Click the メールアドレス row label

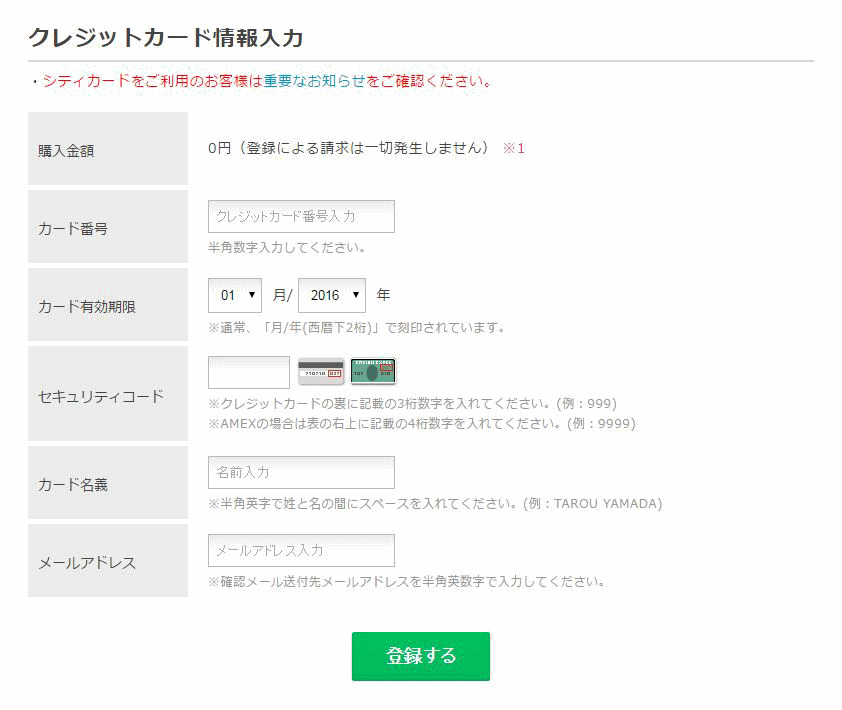tap(87, 563)
